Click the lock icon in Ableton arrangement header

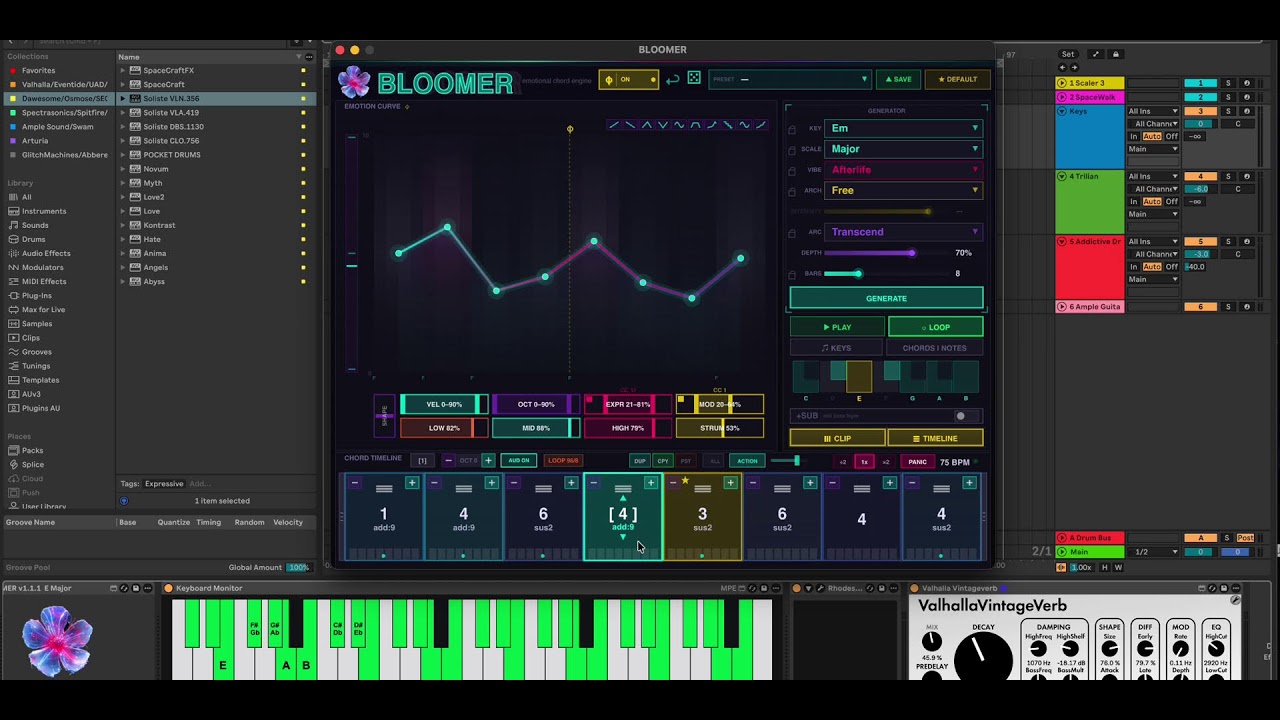(1116, 54)
